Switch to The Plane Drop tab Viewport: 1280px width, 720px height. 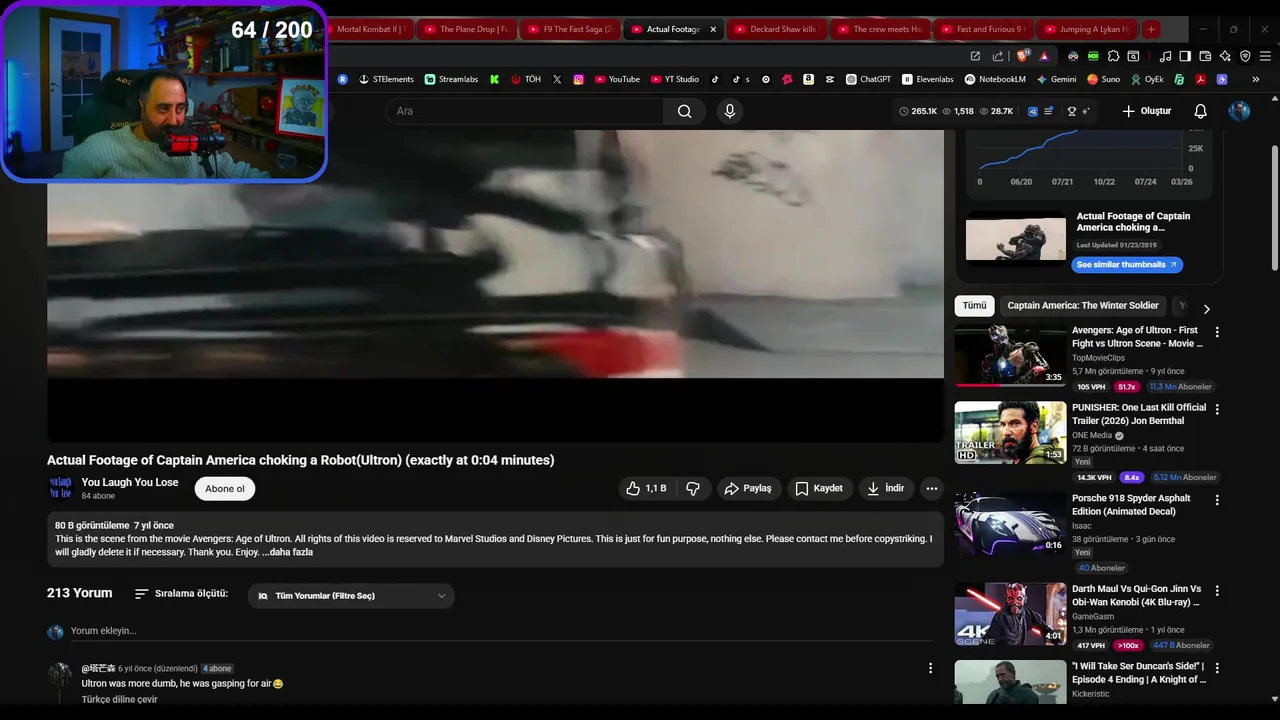point(466,29)
